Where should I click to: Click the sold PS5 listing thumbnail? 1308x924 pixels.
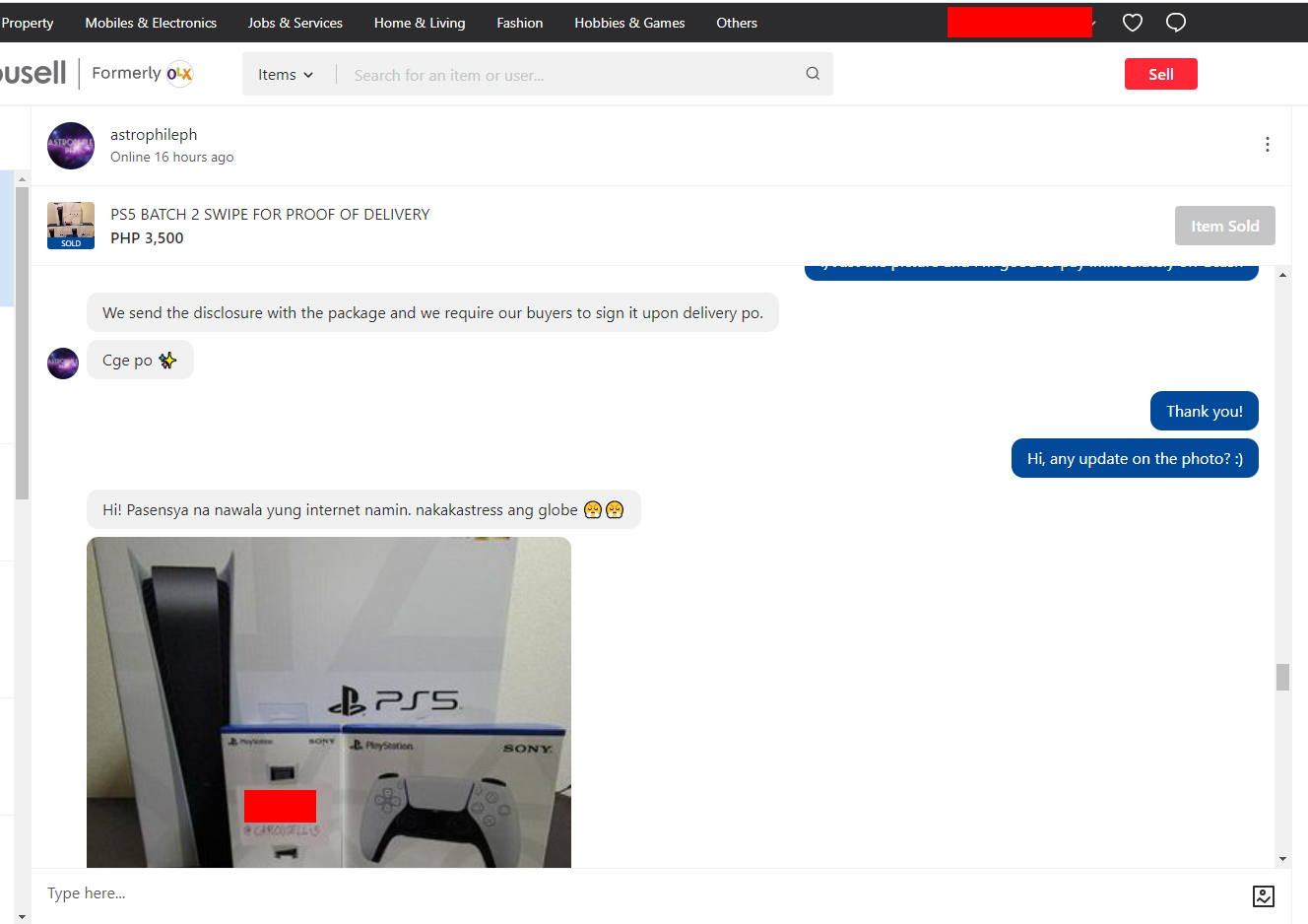coord(71,226)
